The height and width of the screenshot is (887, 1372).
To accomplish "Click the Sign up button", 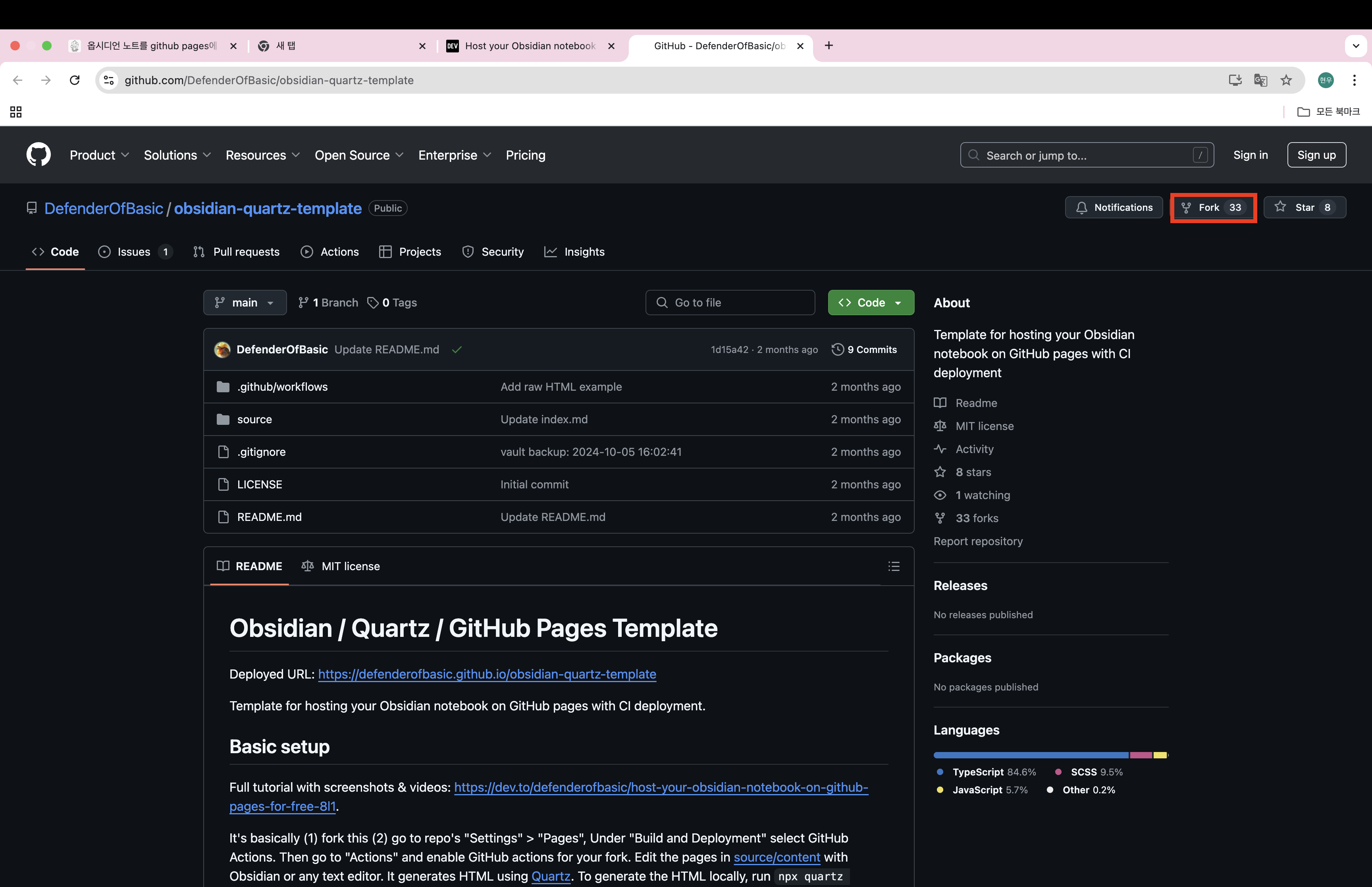I will [x=1316, y=155].
